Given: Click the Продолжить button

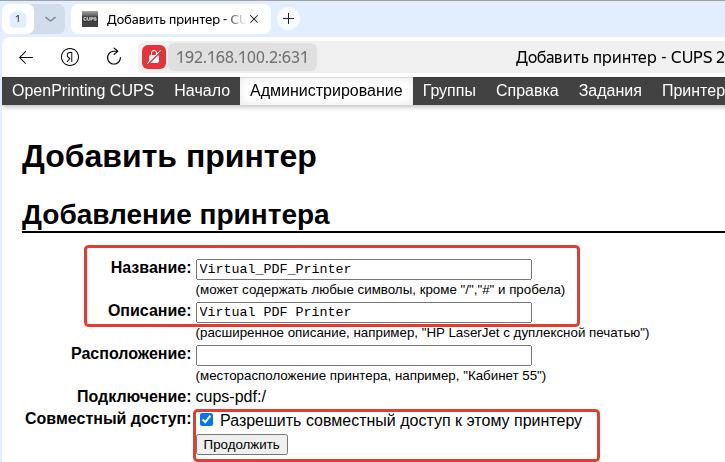Looking at the screenshot, I should [x=242, y=445].
